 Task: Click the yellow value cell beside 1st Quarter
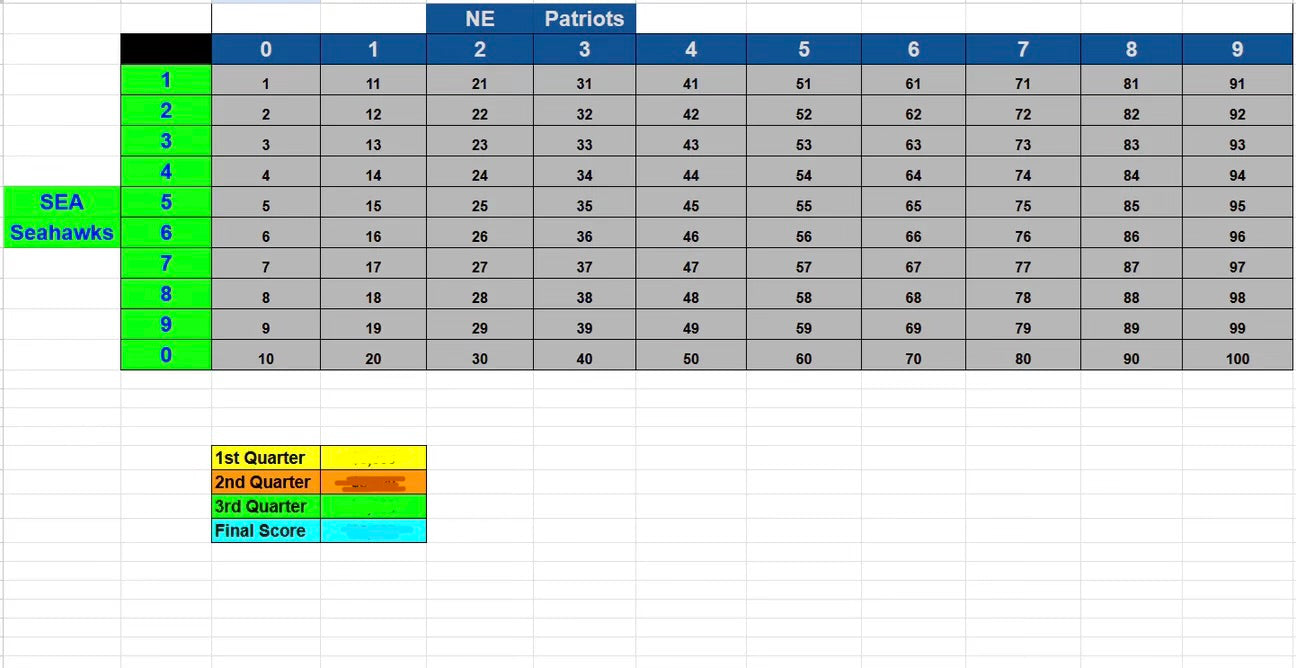[373, 458]
